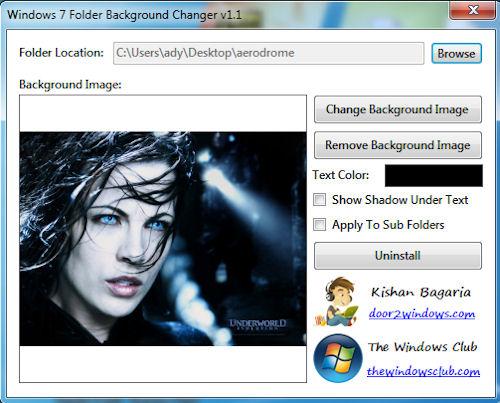Click the Underworld background image preview
The height and width of the screenshot is (403, 500).
pyautogui.click(x=163, y=239)
